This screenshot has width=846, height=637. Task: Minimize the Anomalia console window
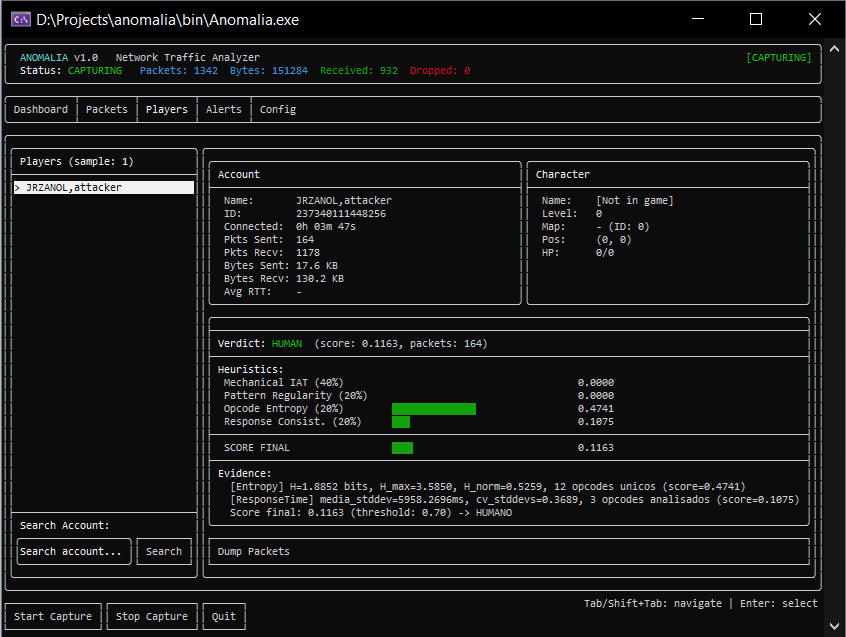tap(698, 20)
